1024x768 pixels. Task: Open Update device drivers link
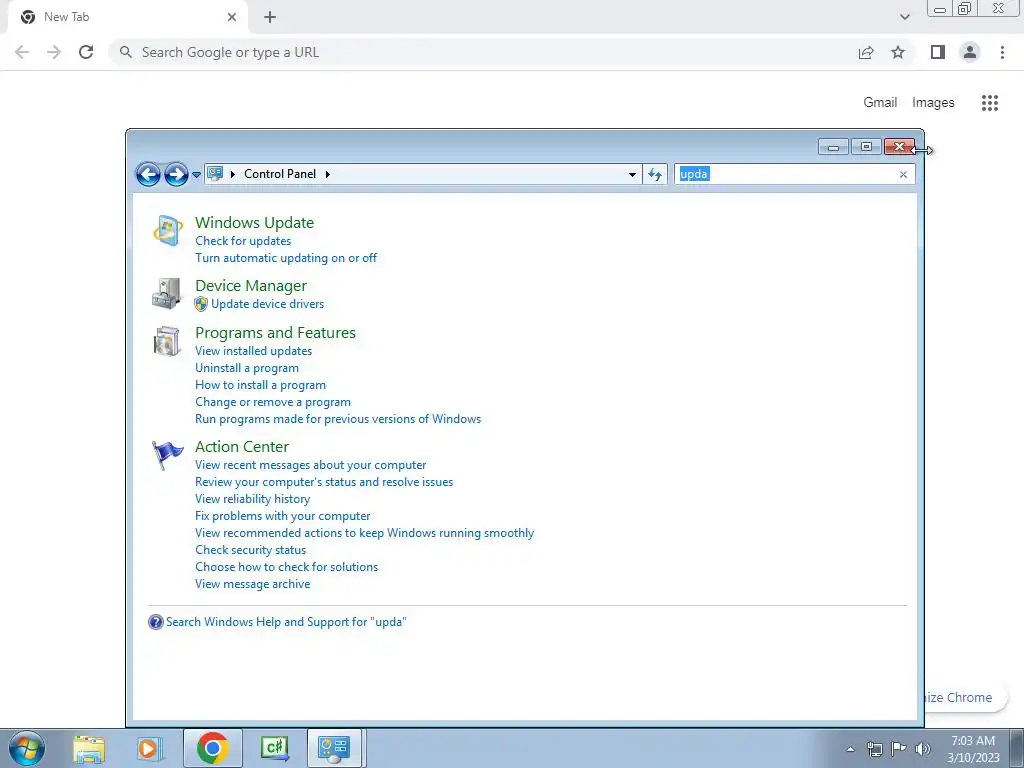268,304
